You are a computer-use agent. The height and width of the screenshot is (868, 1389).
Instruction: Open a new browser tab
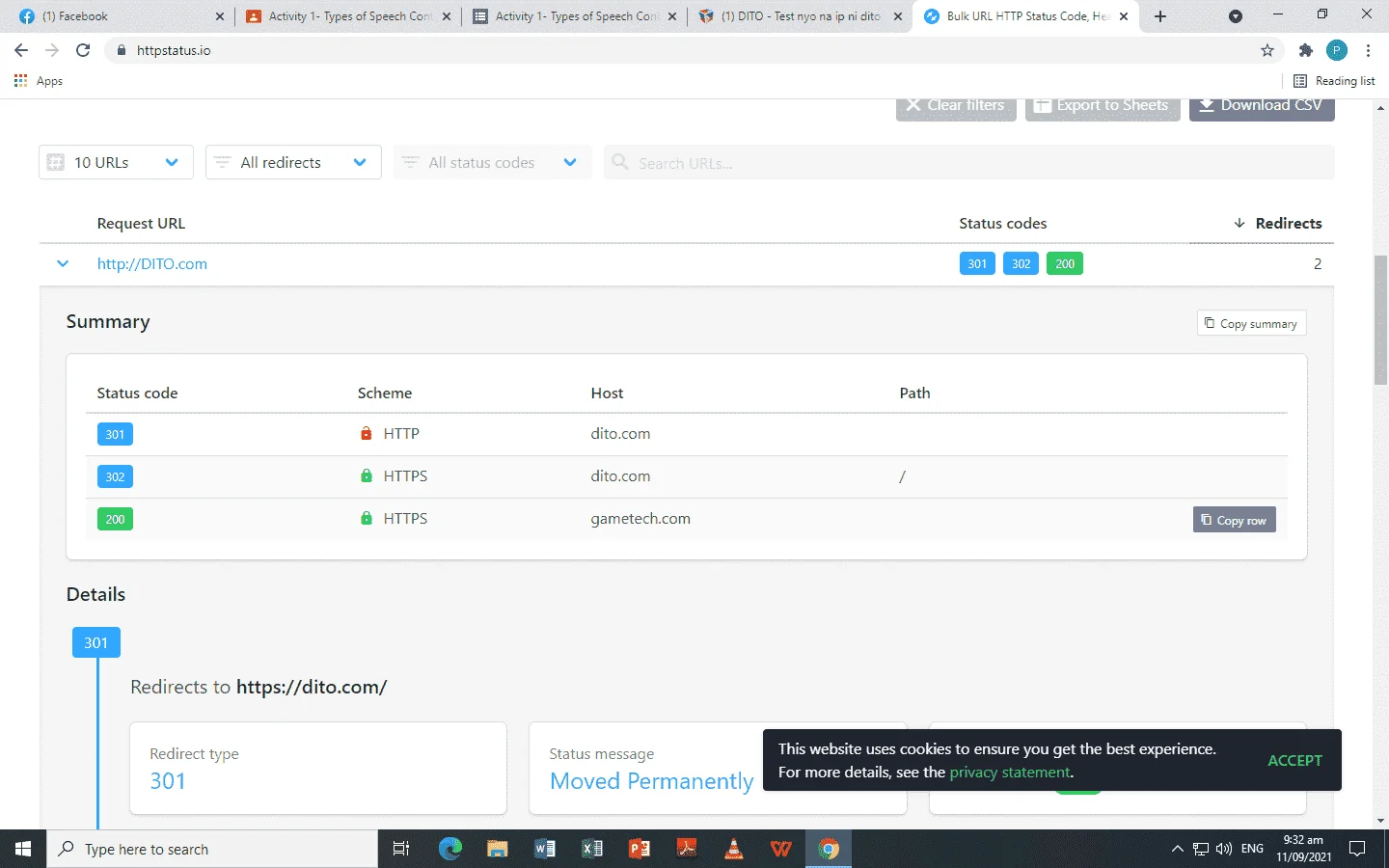1160,16
